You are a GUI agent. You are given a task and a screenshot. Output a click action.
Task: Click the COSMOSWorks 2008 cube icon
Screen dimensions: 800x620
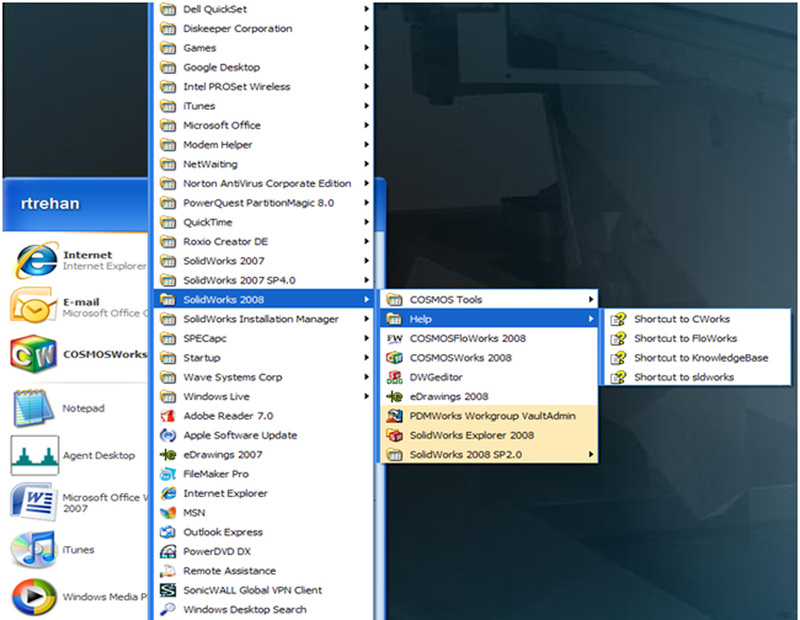point(394,358)
